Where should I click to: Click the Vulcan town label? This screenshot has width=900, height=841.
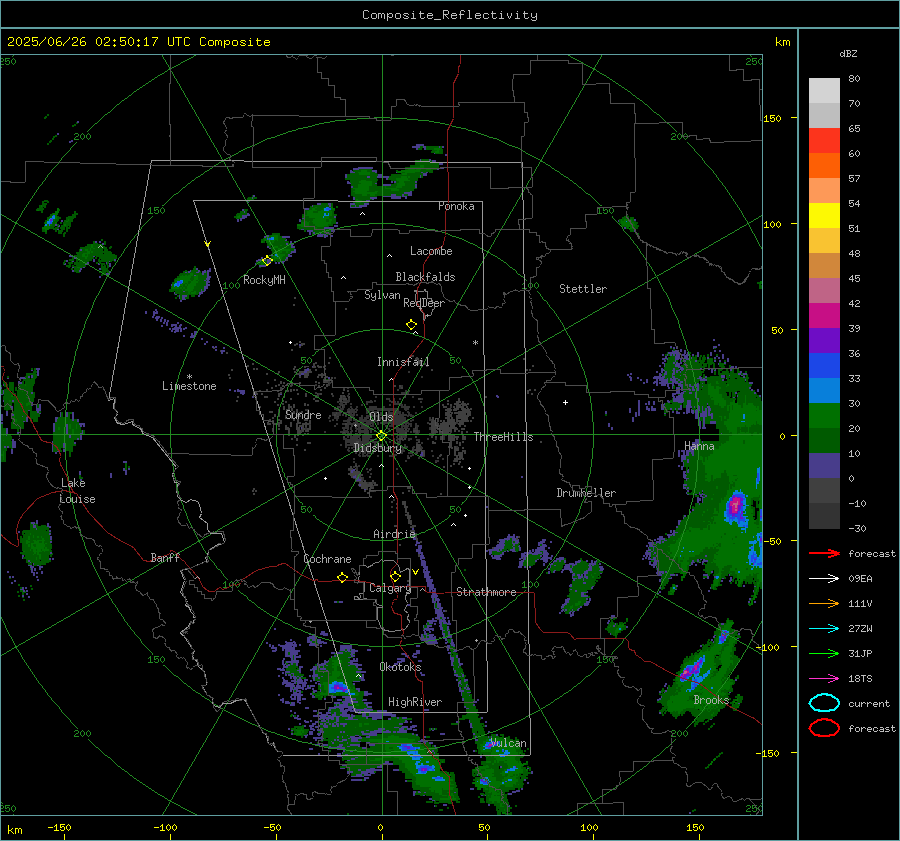509,743
